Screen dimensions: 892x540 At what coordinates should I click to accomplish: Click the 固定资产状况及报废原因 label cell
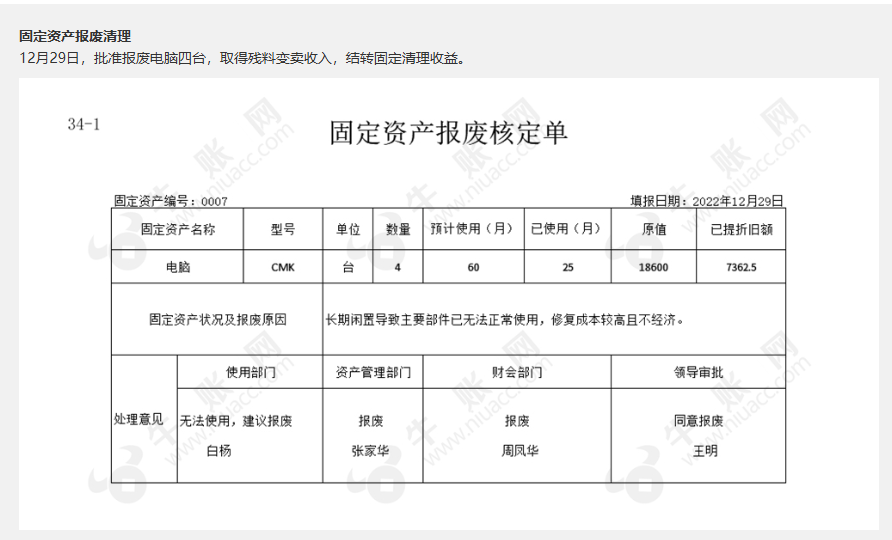click(217, 320)
